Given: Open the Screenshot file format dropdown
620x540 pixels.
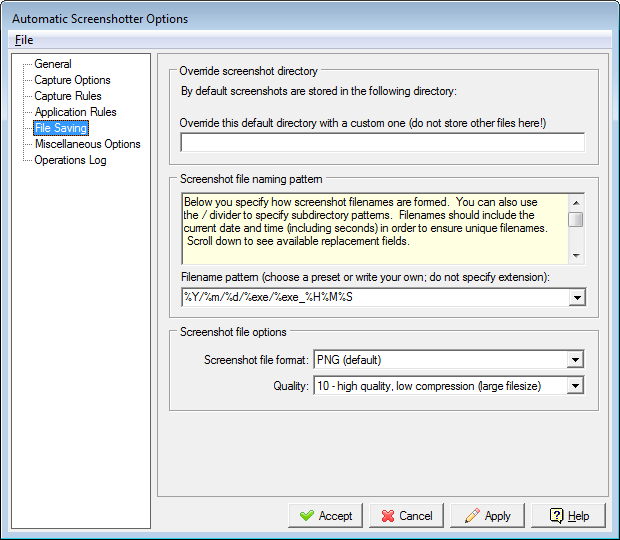Looking at the screenshot, I should tap(575, 360).
